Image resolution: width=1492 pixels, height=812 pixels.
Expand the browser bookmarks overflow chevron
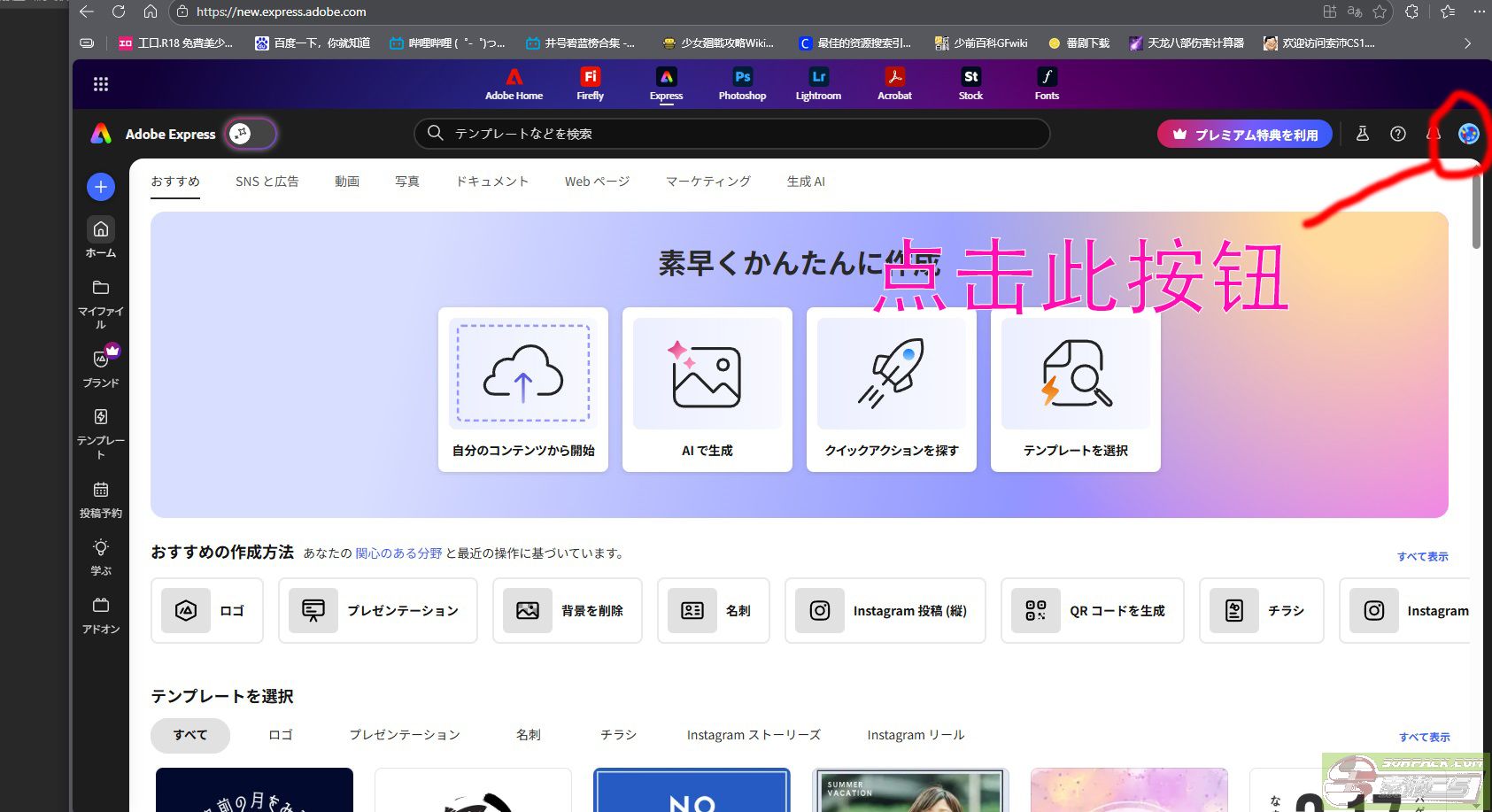[1467, 43]
